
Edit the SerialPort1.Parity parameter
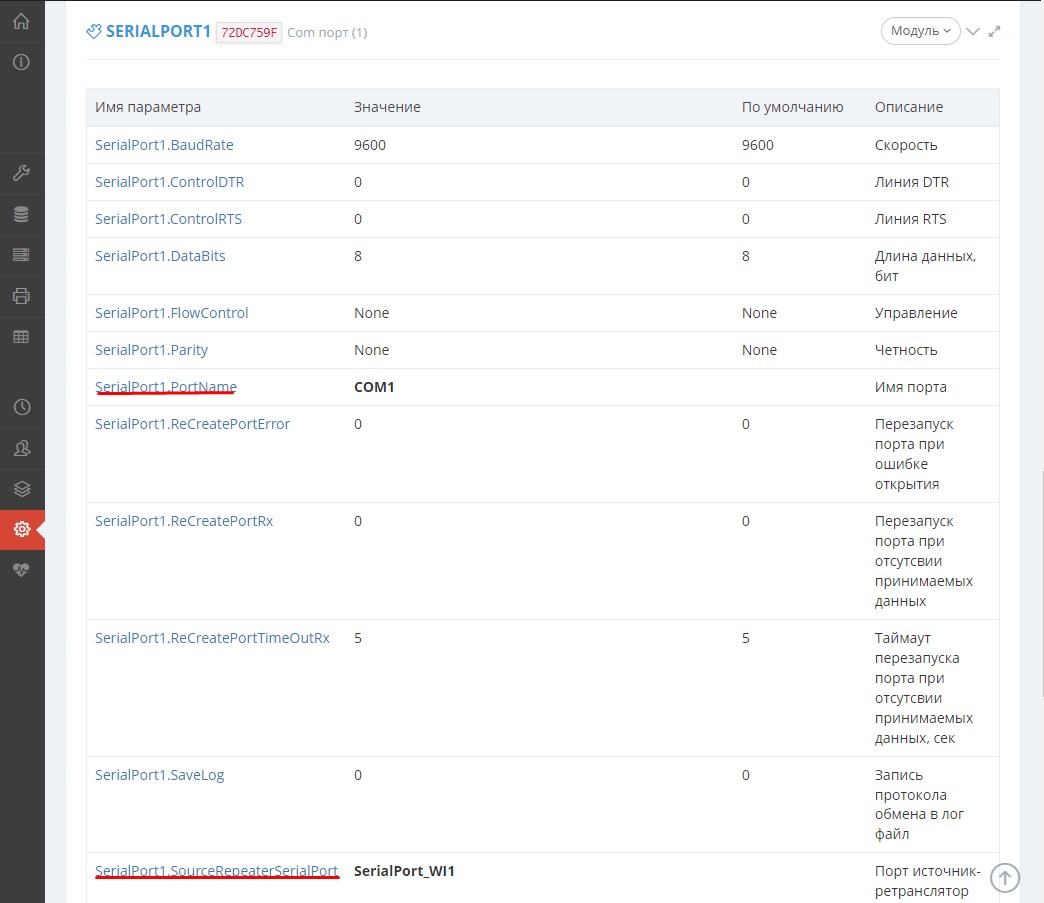(151, 350)
